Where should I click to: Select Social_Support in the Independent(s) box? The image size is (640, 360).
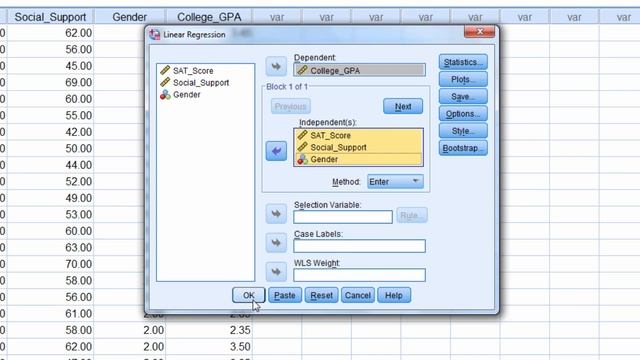[358, 147]
